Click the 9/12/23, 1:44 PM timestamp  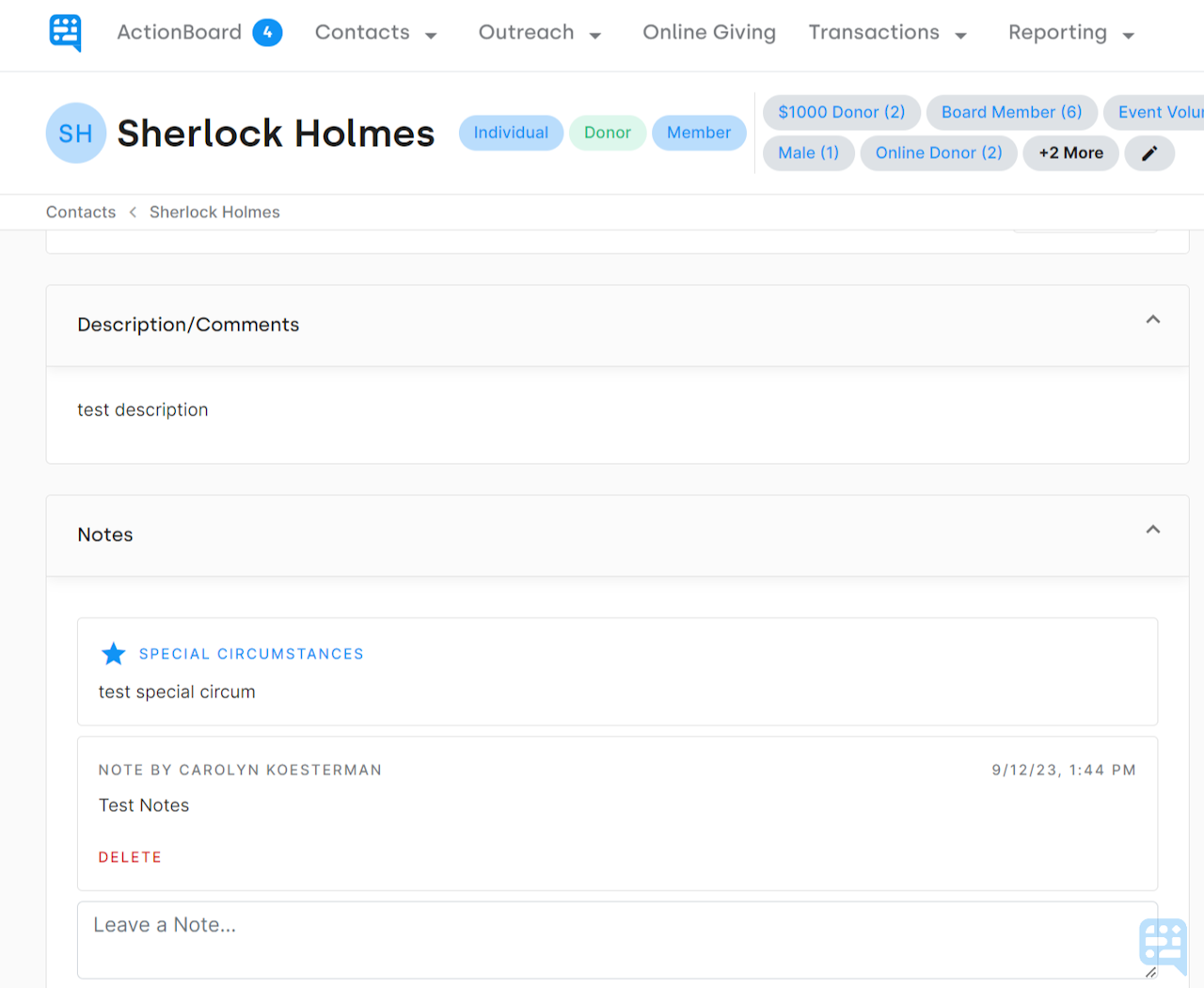(1064, 770)
